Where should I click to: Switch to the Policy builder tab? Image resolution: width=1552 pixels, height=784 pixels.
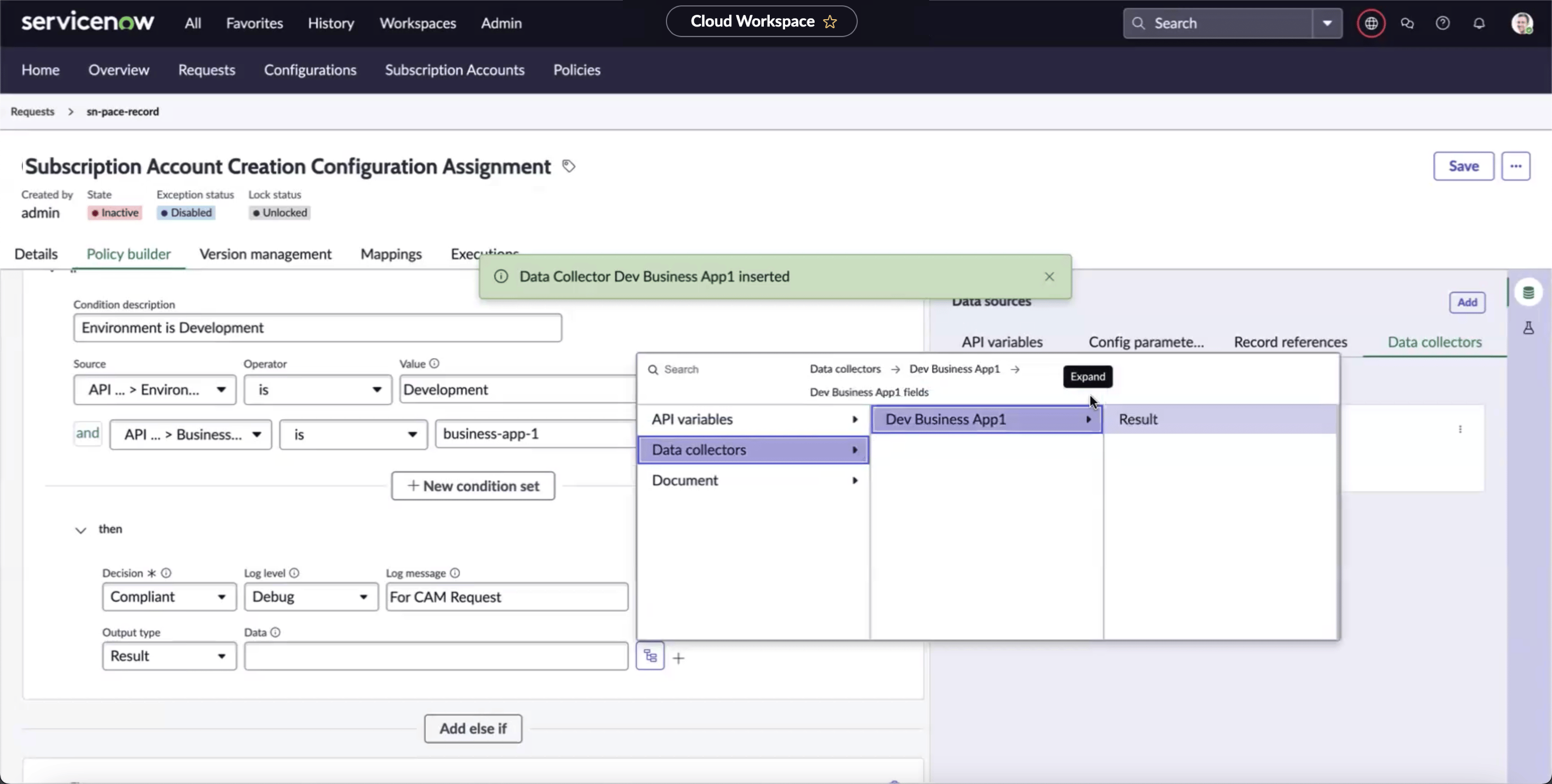point(128,254)
